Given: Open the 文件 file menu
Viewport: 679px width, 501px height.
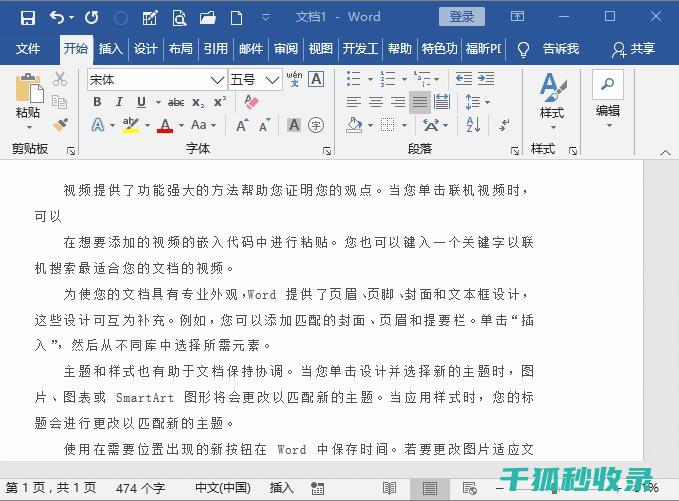Looking at the screenshot, I should [28, 48].
